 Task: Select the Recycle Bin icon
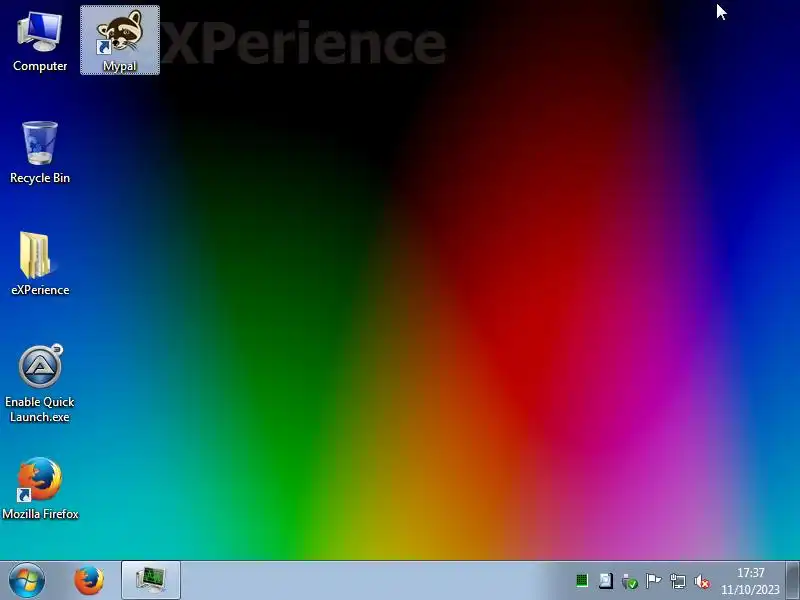click(40, 152)
